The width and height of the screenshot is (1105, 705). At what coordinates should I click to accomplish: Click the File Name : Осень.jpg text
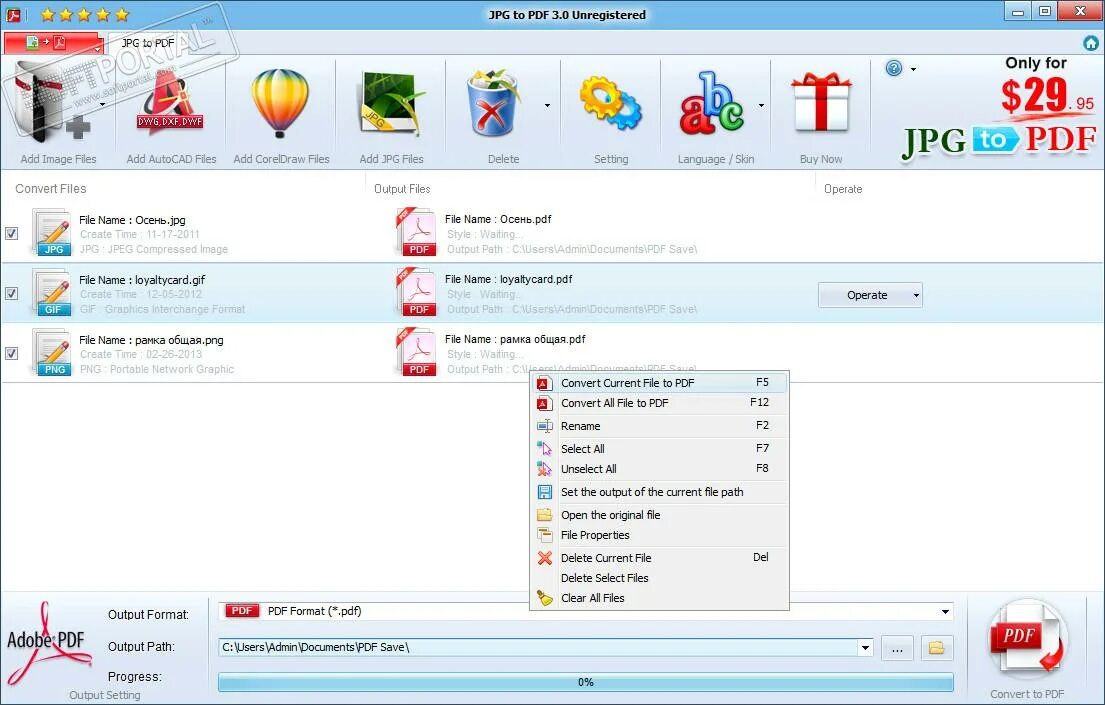(x=132, y=220)
